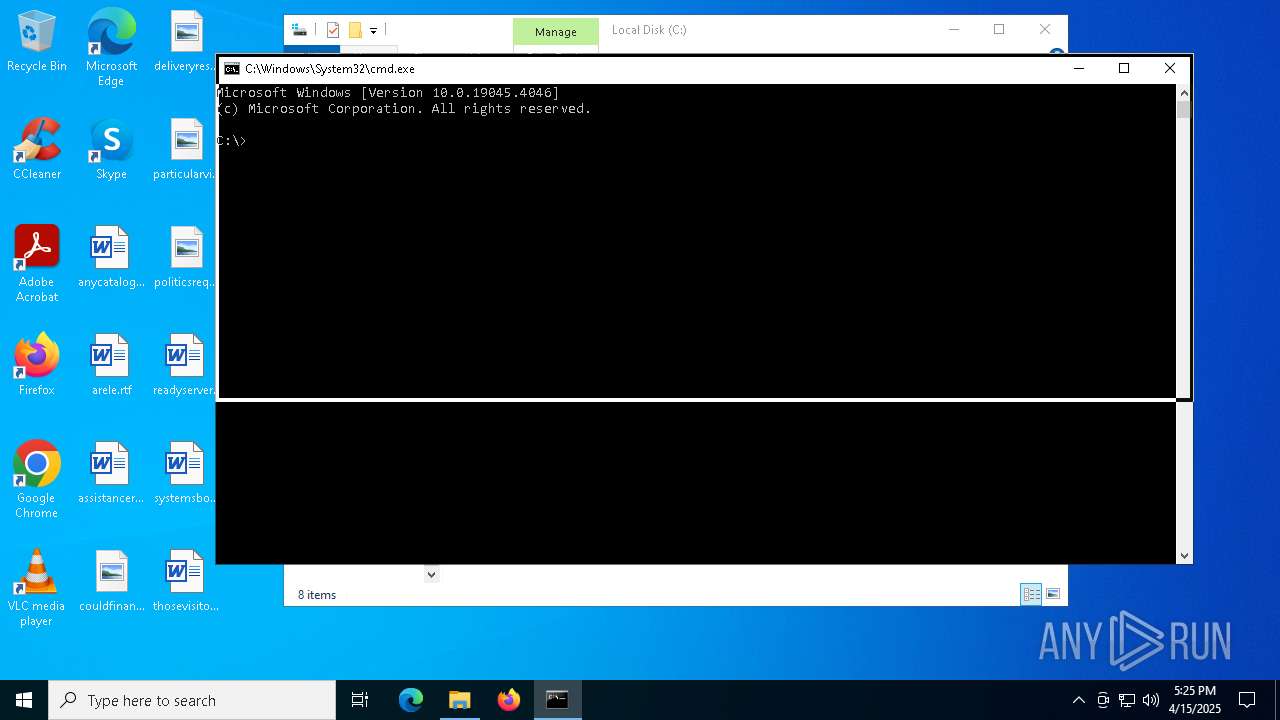Click the cmd scrollbar up arrow
Viewport: 1280px width, 720px height.
[x=1184, y=92]
